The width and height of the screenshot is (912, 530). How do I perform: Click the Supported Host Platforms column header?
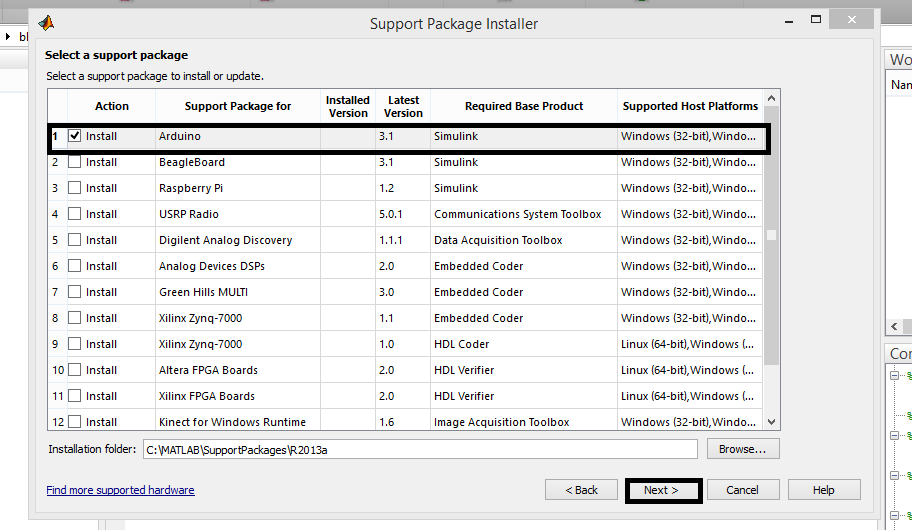(x=690, y=106)
